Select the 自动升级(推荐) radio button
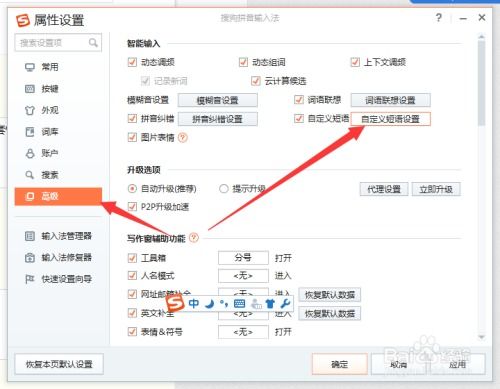Viewport: 500px width, 389px height. tap(132, 189)
